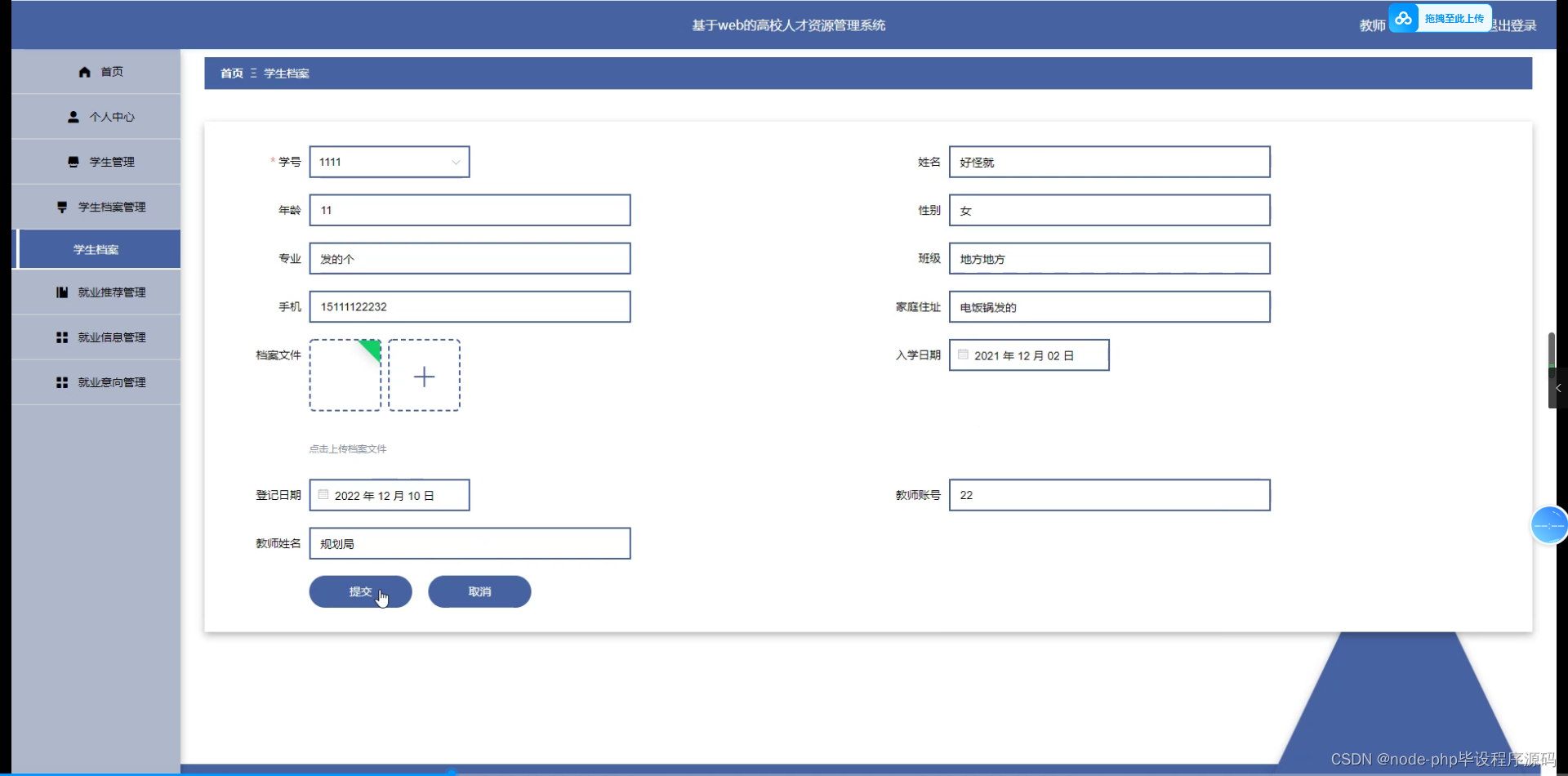
Task: Select the person icon for 个人中心
Action: (x=72, y=116)
